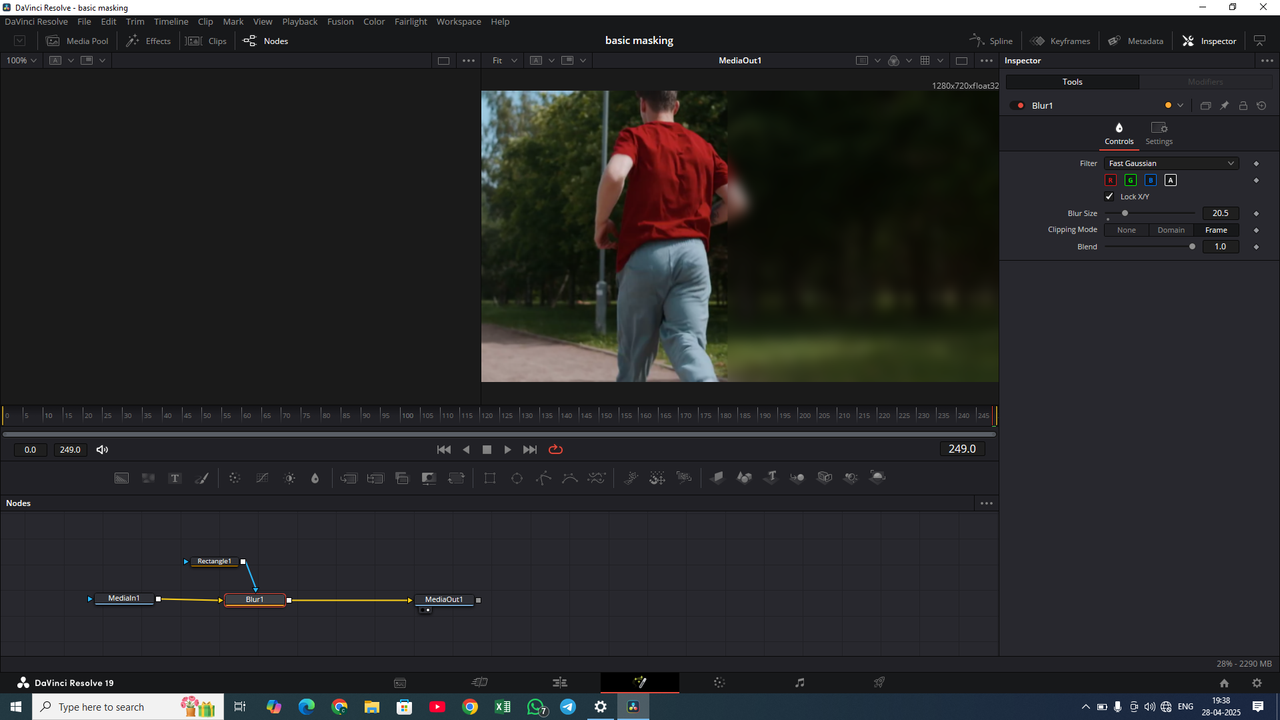The width and height of the screenshot is (1280, 720).
Task: Select the Text+ tool in the toolbar
Action: (175, 477)
